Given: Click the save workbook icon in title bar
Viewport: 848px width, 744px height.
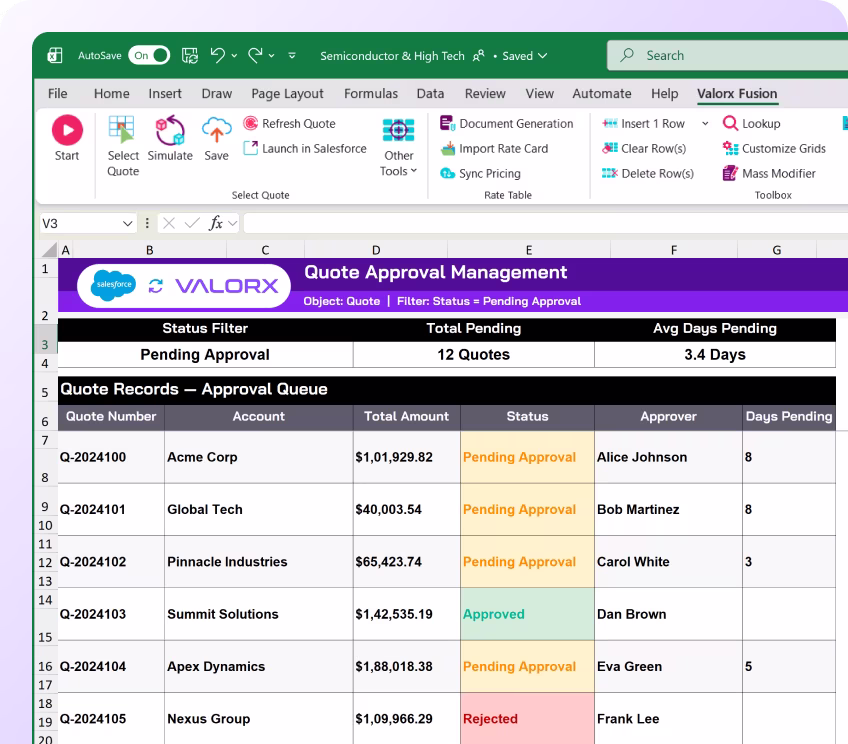Looking at the screenshot, I should pos(190,55).
